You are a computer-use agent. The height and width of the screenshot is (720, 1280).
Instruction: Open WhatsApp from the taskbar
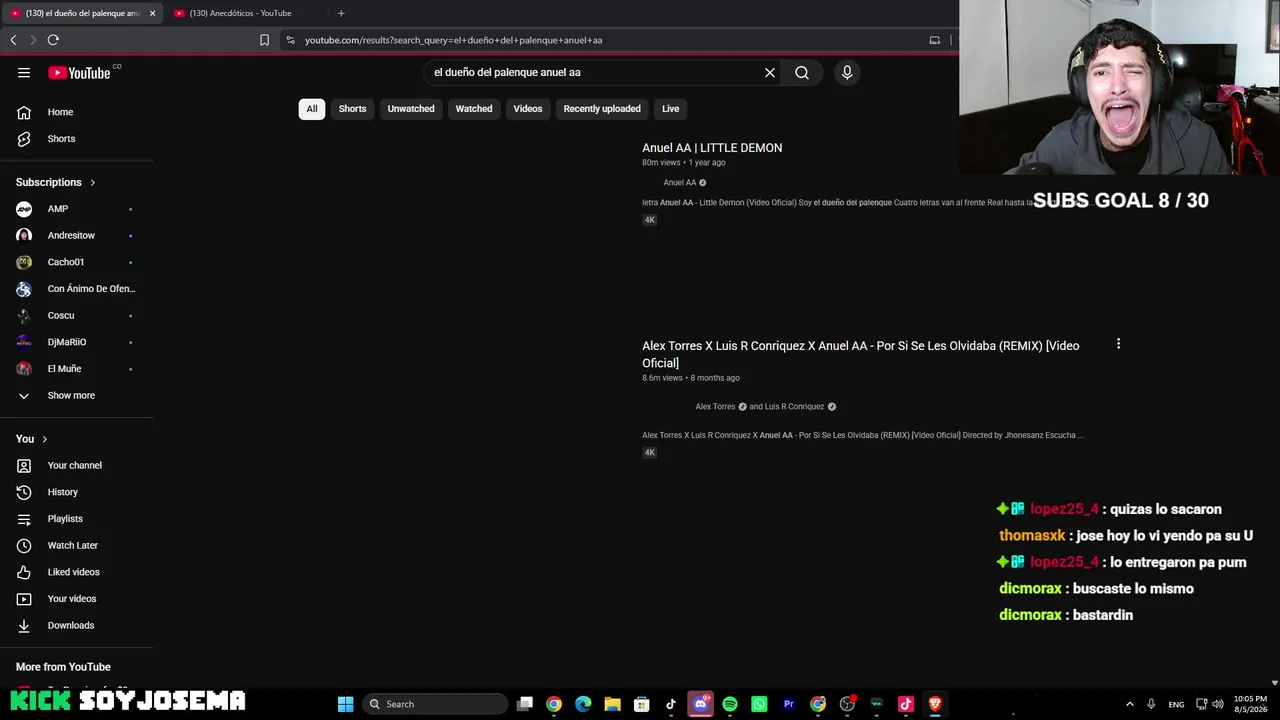(x=759, y=704)
